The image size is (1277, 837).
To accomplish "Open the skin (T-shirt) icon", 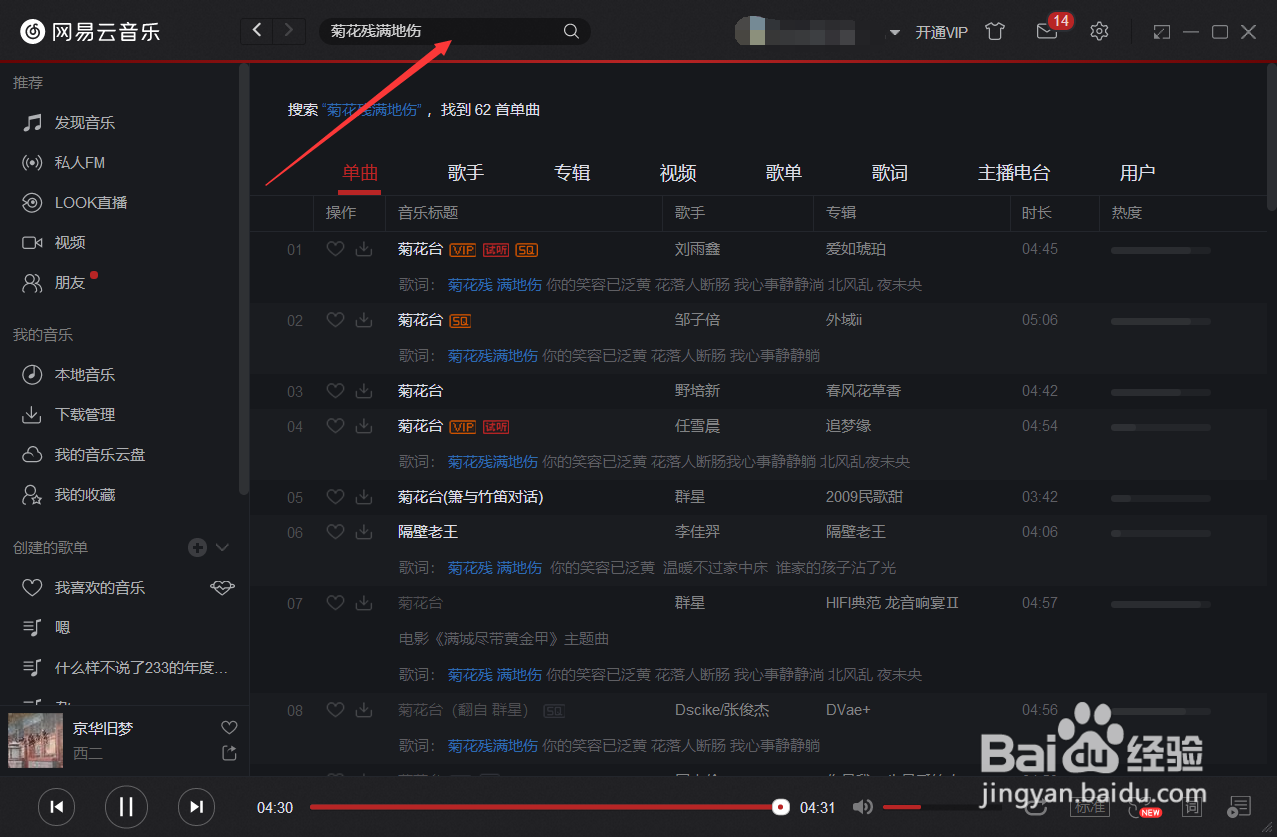I will pyautogui.click(x=994, y=31).
